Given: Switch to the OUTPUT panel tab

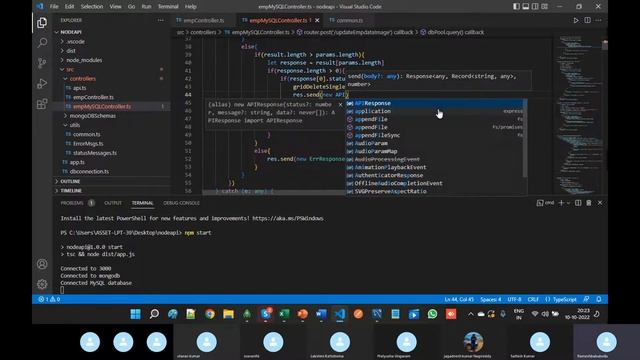Looking at the screenshot, I should [x=113, y=203].
